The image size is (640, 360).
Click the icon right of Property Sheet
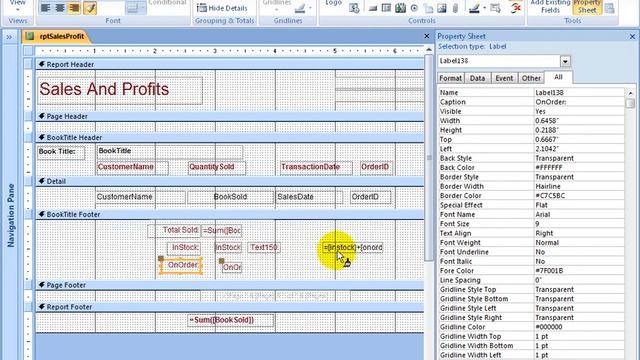[609, 8]
